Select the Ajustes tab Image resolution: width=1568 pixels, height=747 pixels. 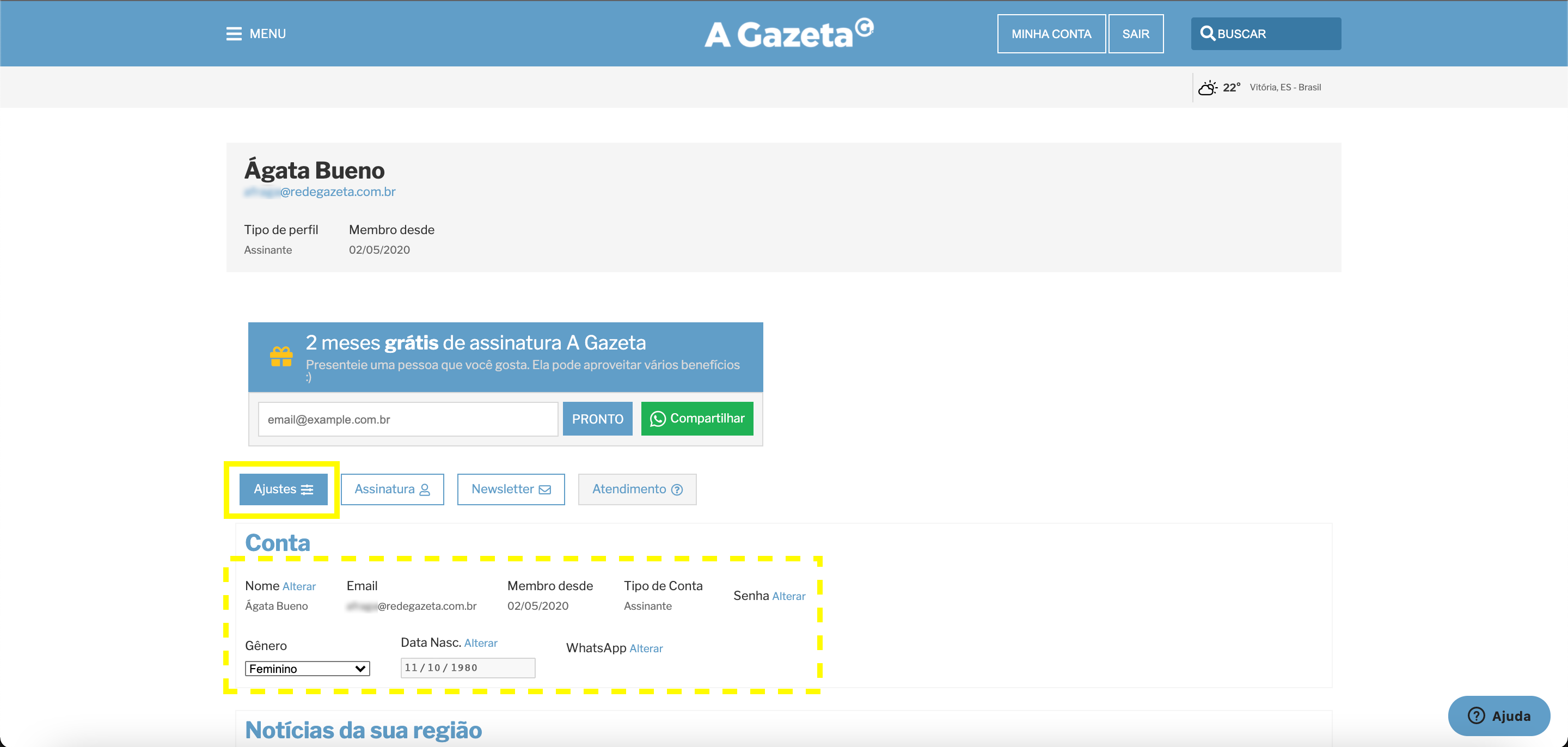click(284, 489)
